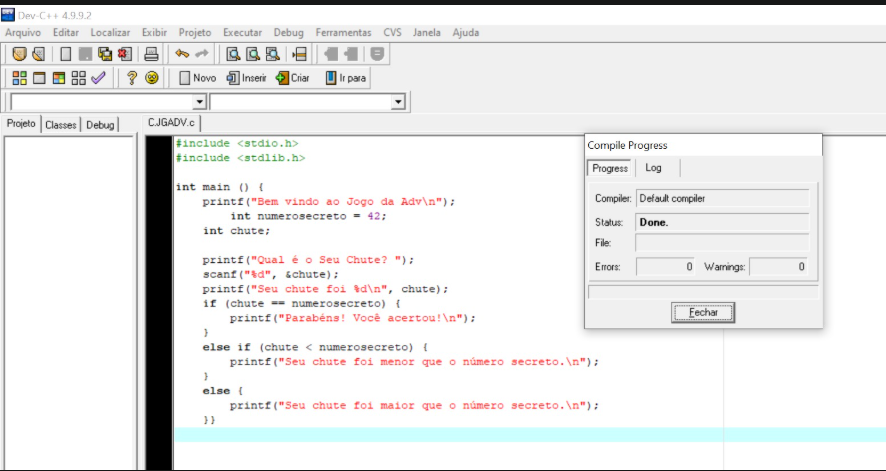Click the greyed project options shield icon
This screenshot has height=471, width=886.
click(x=377, y=54)
